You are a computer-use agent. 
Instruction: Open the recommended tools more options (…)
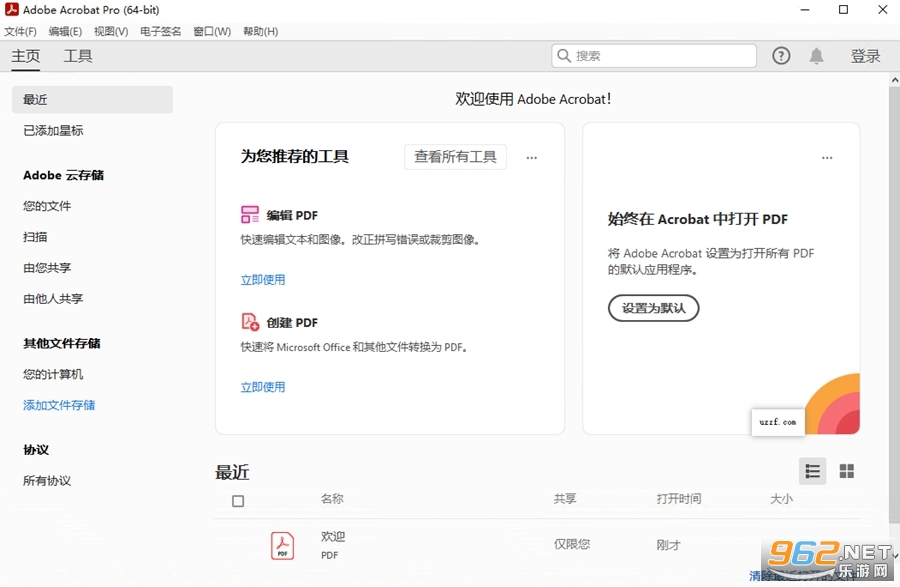[532, 157]
